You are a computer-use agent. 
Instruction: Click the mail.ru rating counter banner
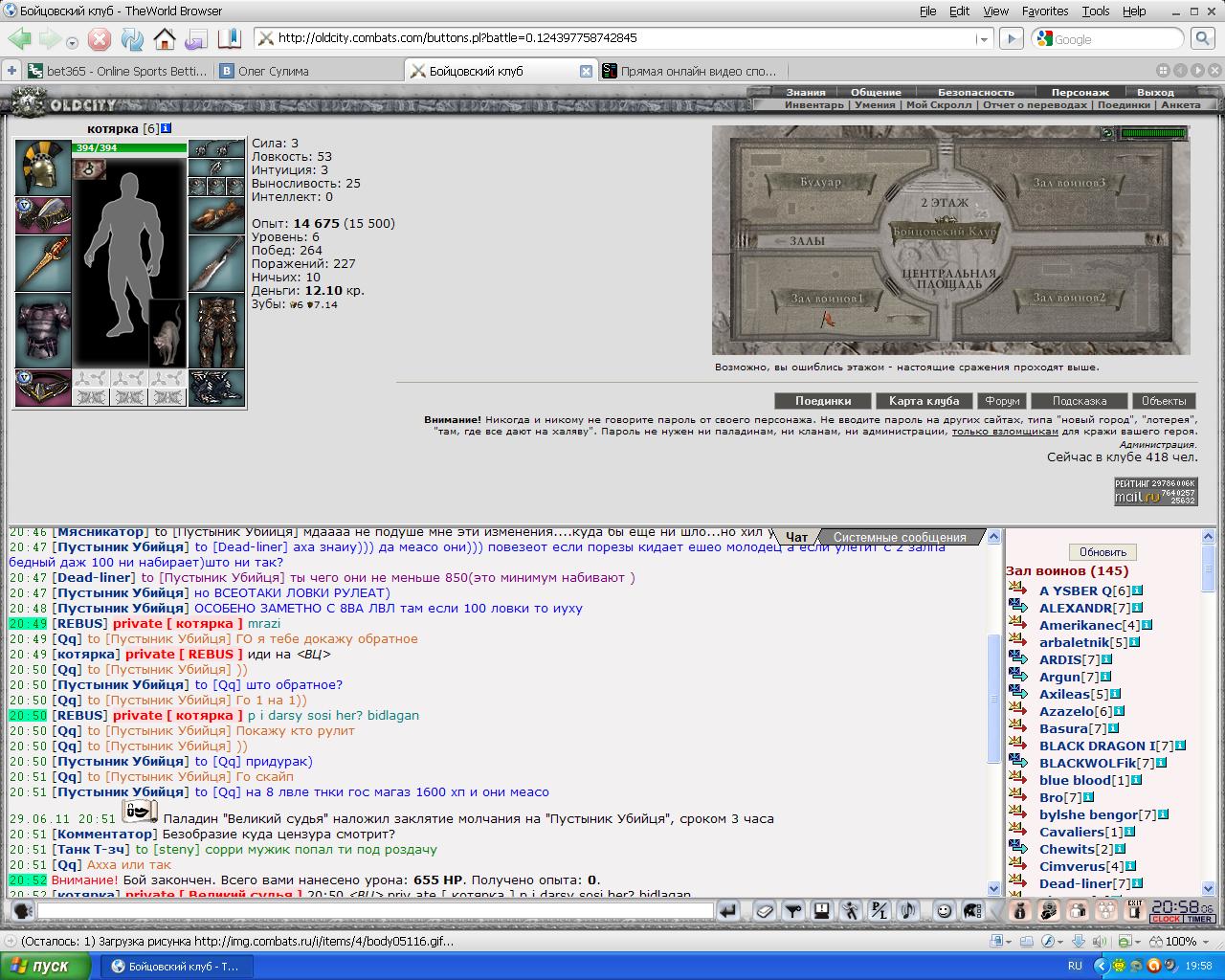(1155, 491)
